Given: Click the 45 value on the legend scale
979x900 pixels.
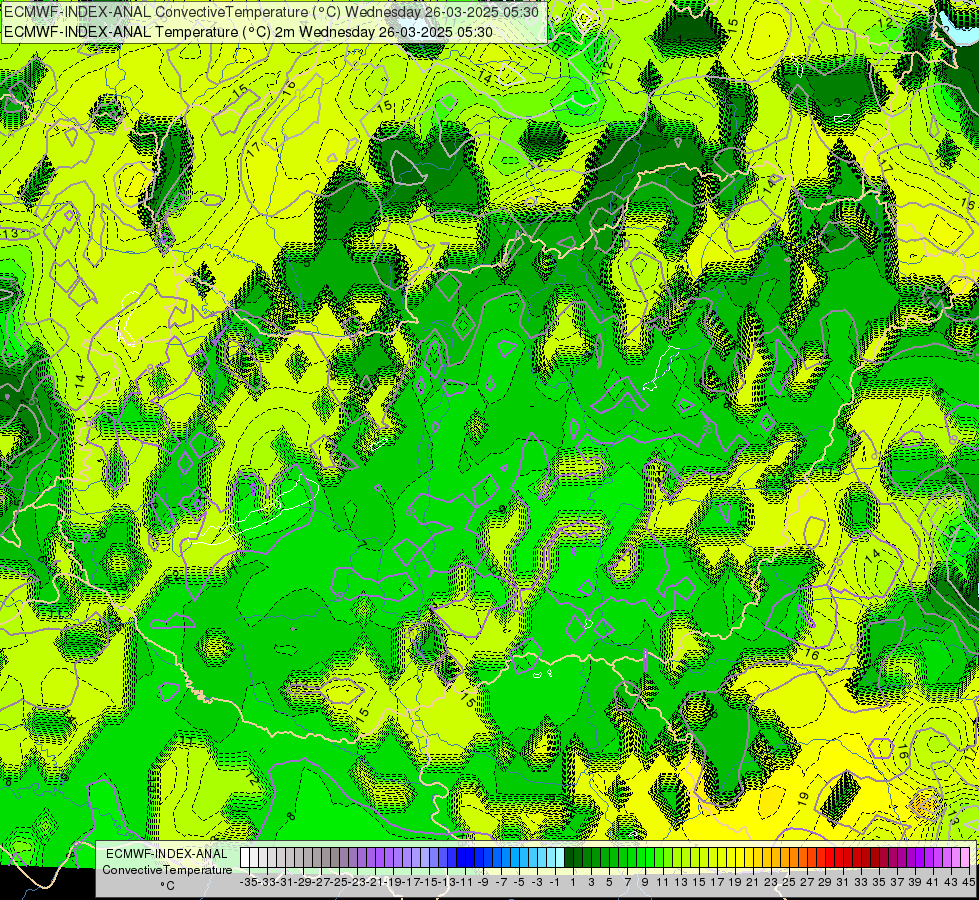Looking at the screenshot, I should coord(968,882).
